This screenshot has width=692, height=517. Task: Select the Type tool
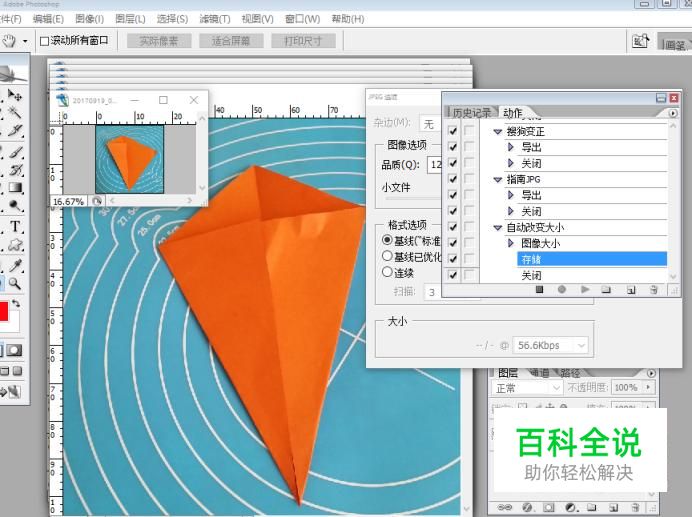15,226
